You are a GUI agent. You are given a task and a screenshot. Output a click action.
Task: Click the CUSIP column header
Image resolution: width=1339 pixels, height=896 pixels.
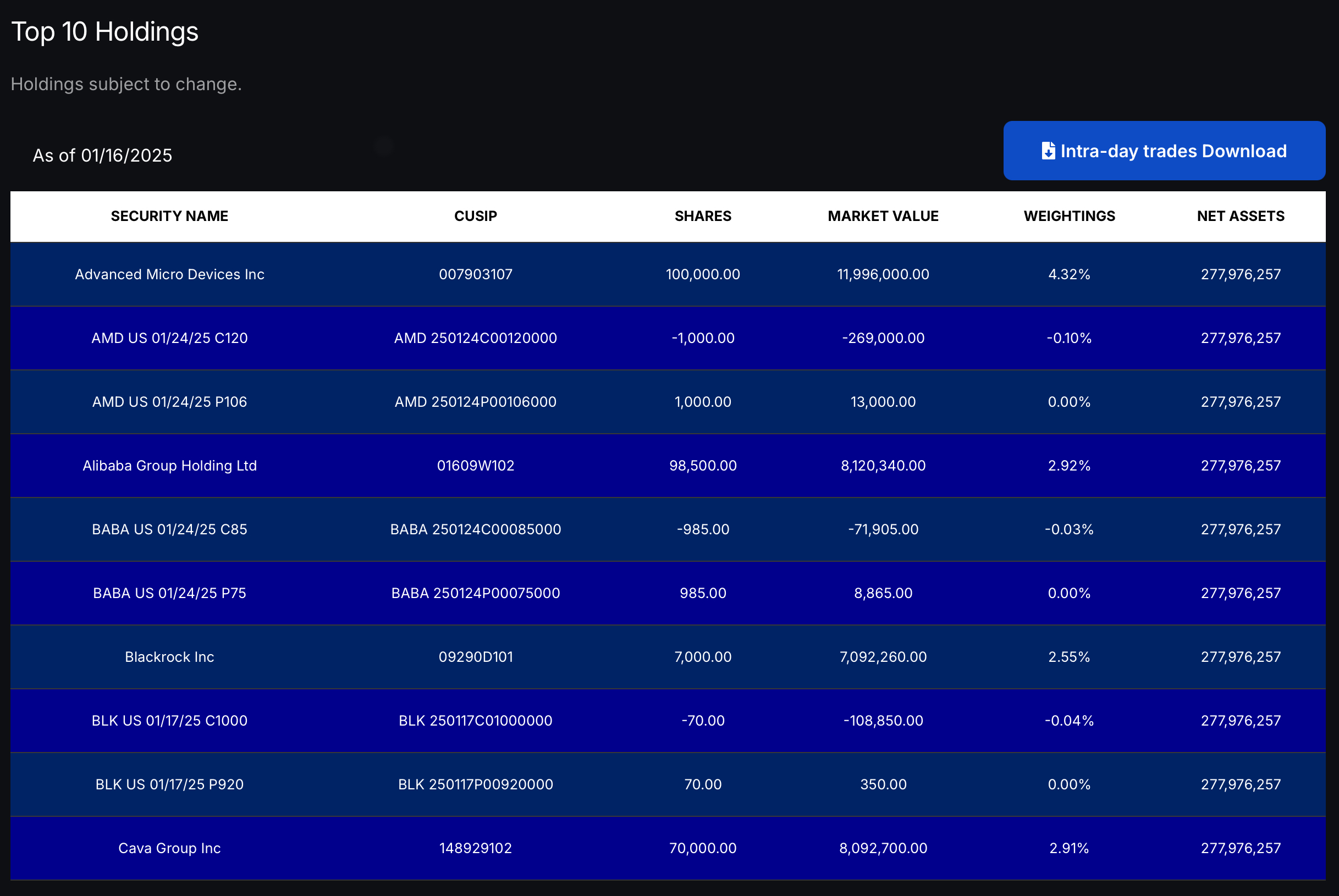point(476,216)
